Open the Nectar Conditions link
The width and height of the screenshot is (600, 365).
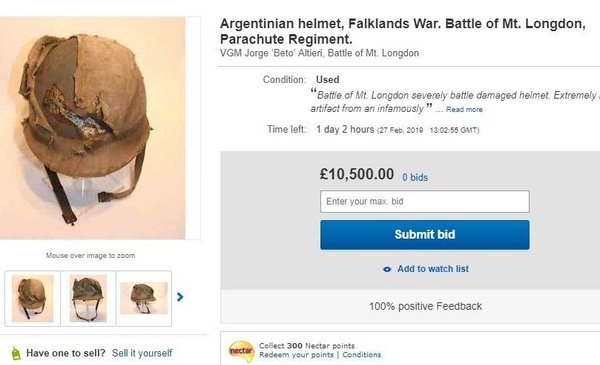362,355
